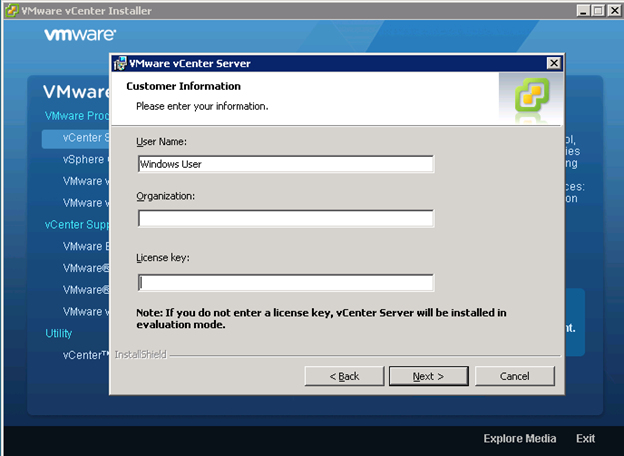Cancel the vCenter Server setup
Screen dimensions: 624x456
pos(515,376)
